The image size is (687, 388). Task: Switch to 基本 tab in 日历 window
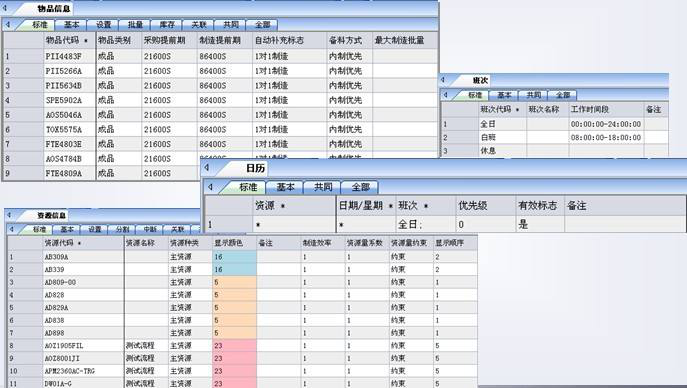coord(285,187)
